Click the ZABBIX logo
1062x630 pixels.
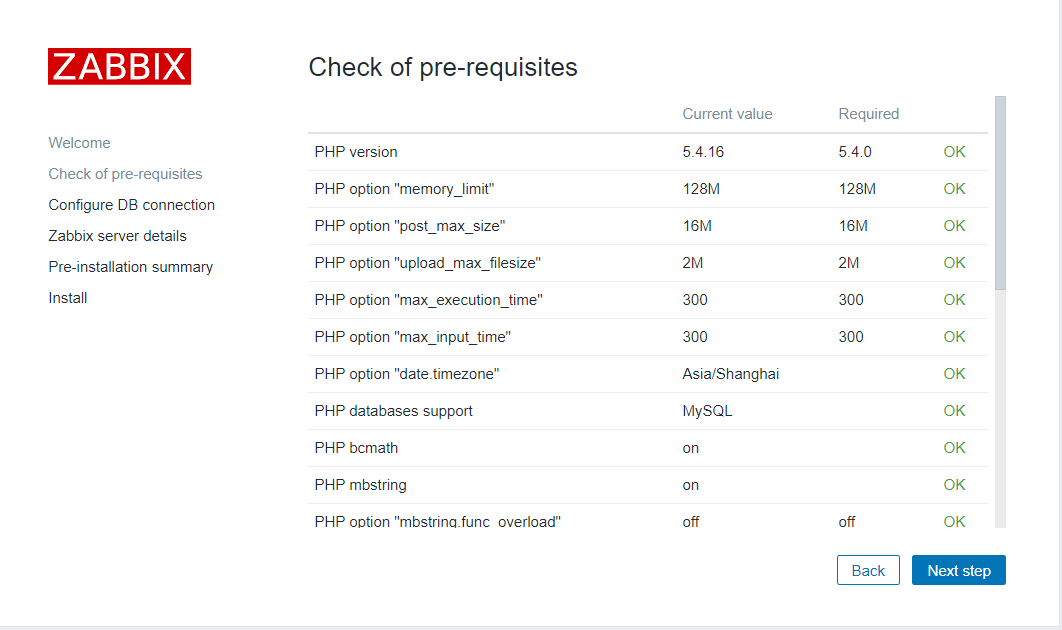(119, 66)
